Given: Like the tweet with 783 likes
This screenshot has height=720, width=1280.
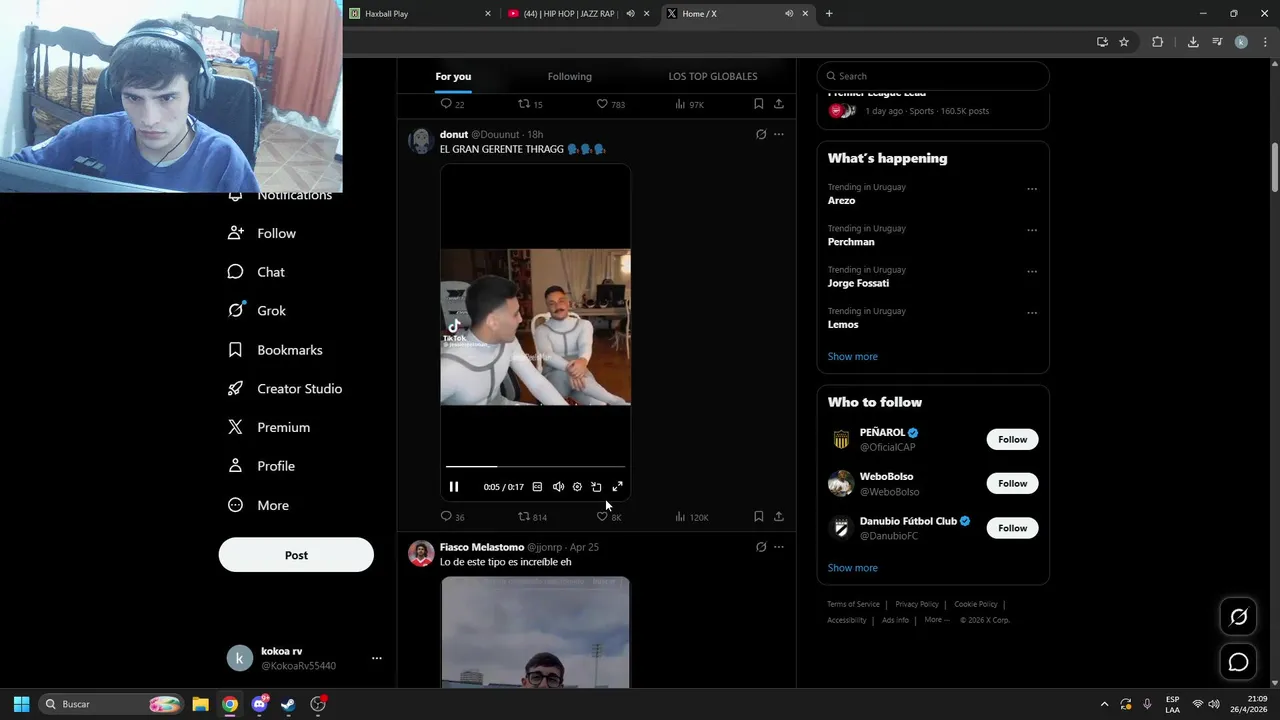Looking at the screenshot, I should (x=610, y=104).
